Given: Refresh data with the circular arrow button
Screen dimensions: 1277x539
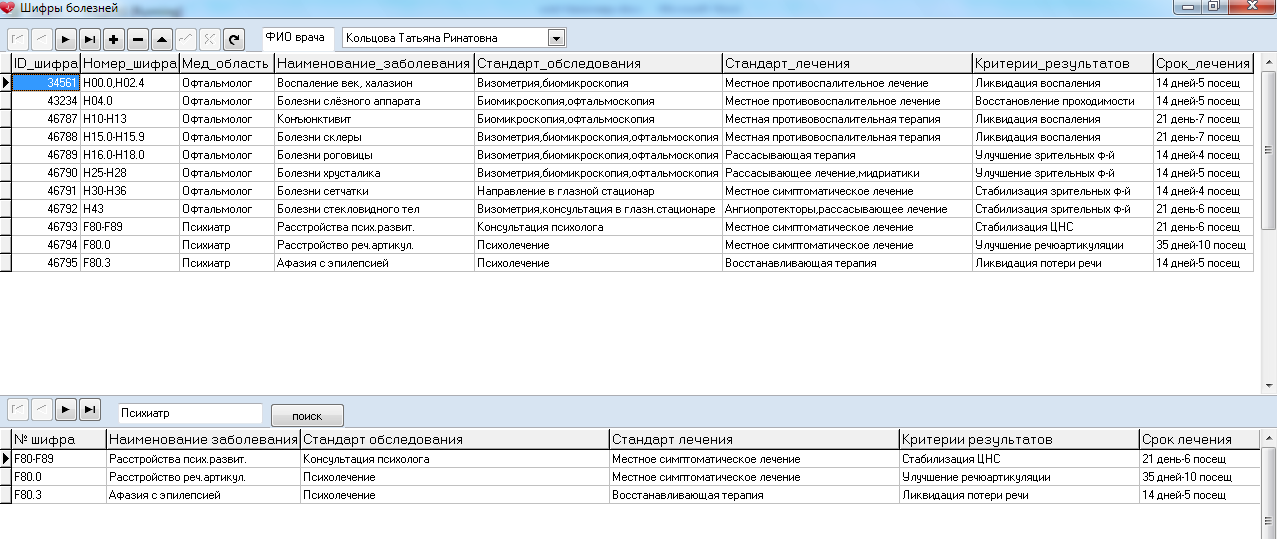Looking at the screenshot, I should click(x=234, y=39).
